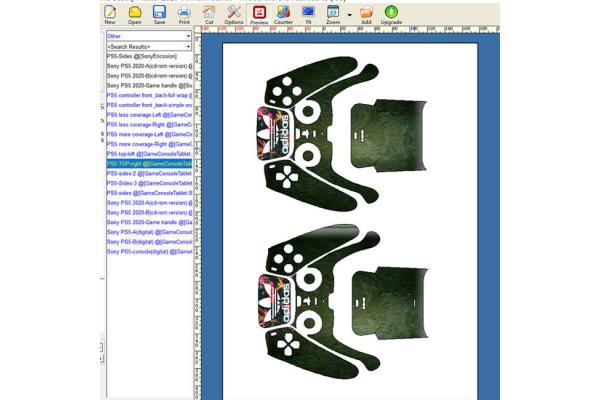Select blue PS5-sides @[GameConsoleTablet entry
The height and width of the screenshot is (400, 600).
149,193
